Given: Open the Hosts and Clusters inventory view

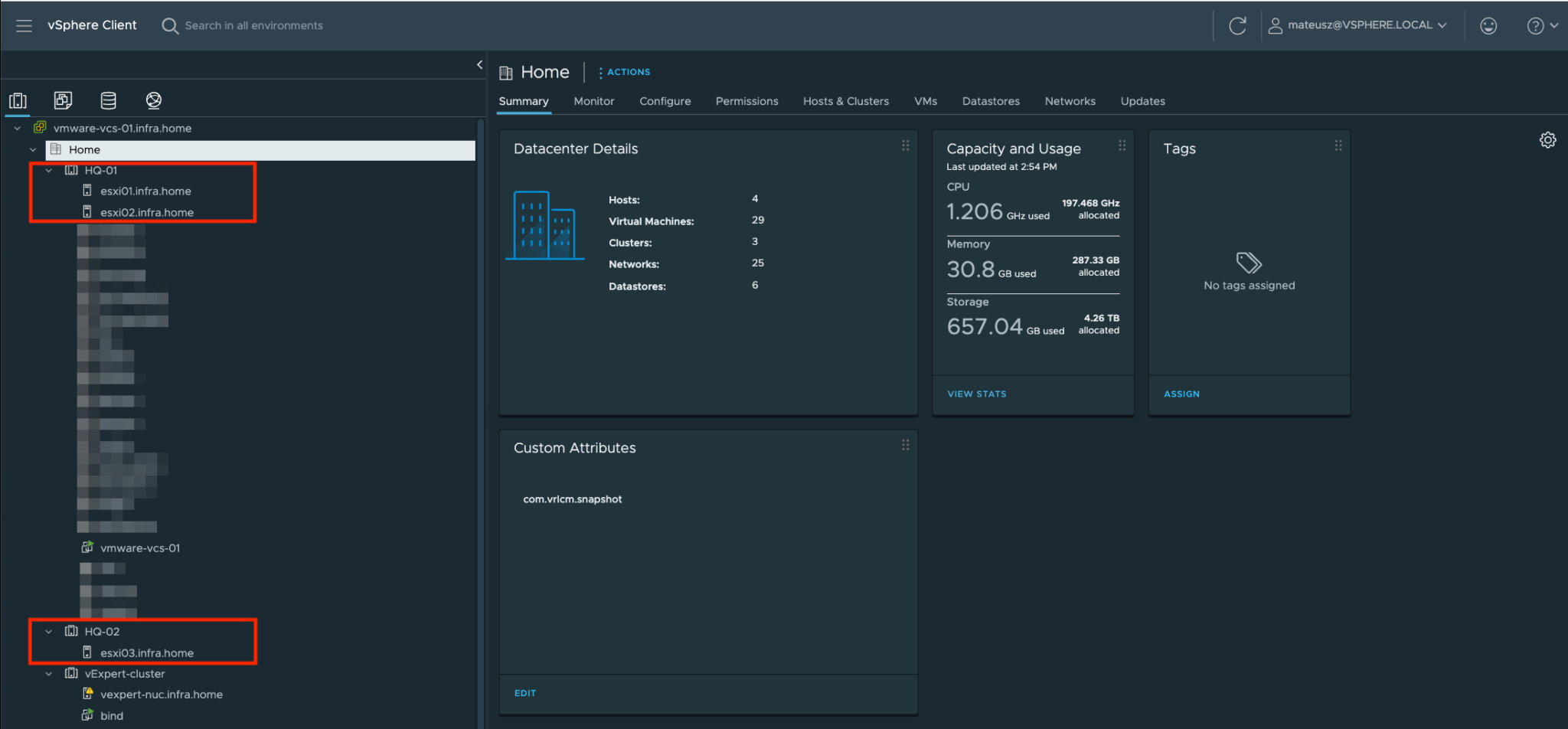Looking at the screenshot, I should 18,100.
